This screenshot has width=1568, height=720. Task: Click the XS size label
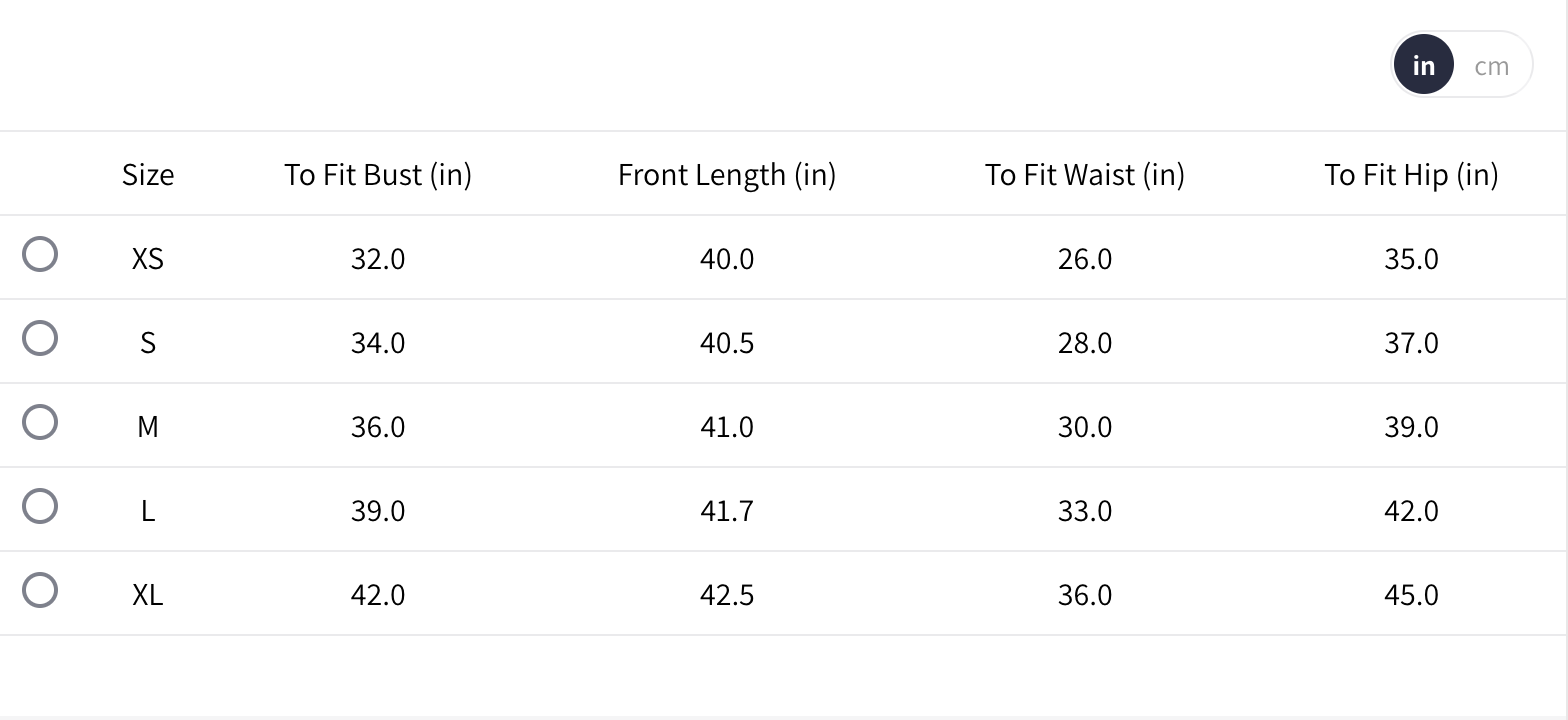(x=148, y=259)
